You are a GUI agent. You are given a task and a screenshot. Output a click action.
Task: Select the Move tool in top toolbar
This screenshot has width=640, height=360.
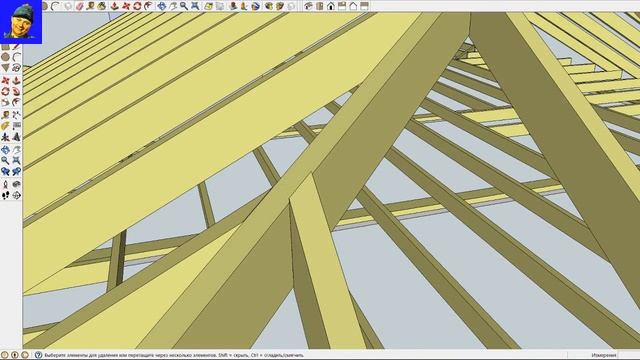click(126, 6)
